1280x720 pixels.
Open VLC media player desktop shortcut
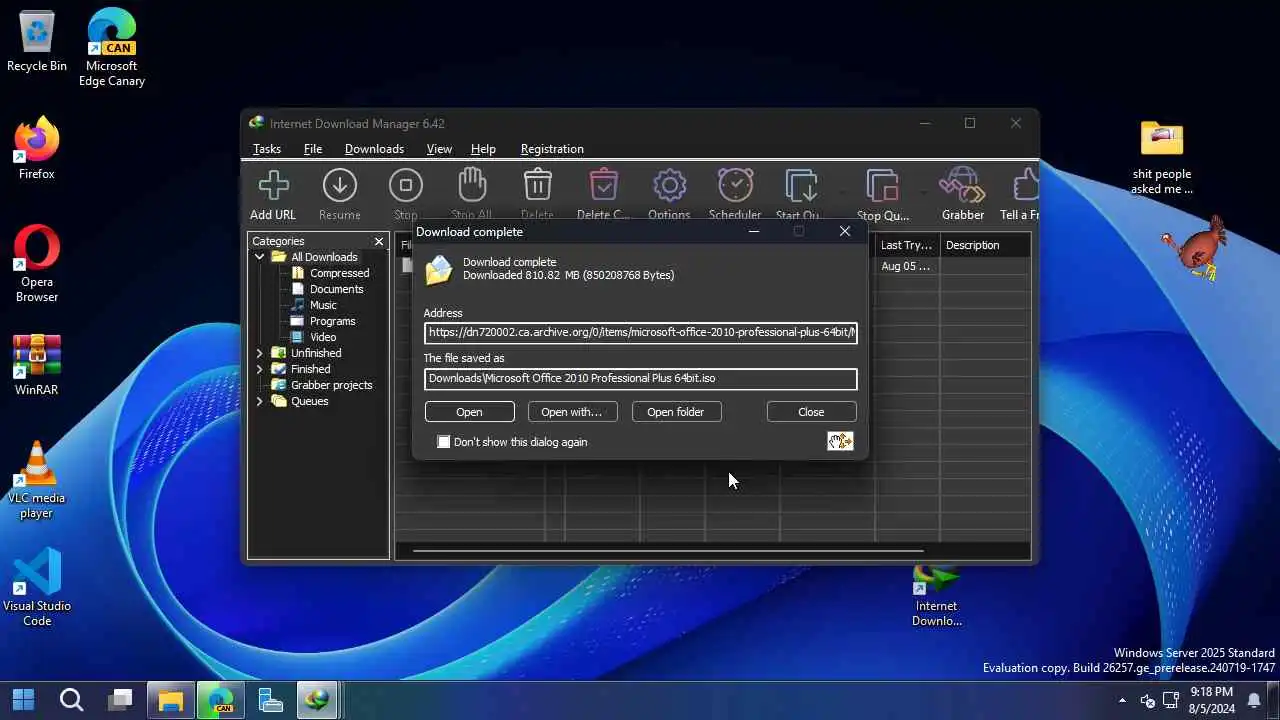pos(37,480)
